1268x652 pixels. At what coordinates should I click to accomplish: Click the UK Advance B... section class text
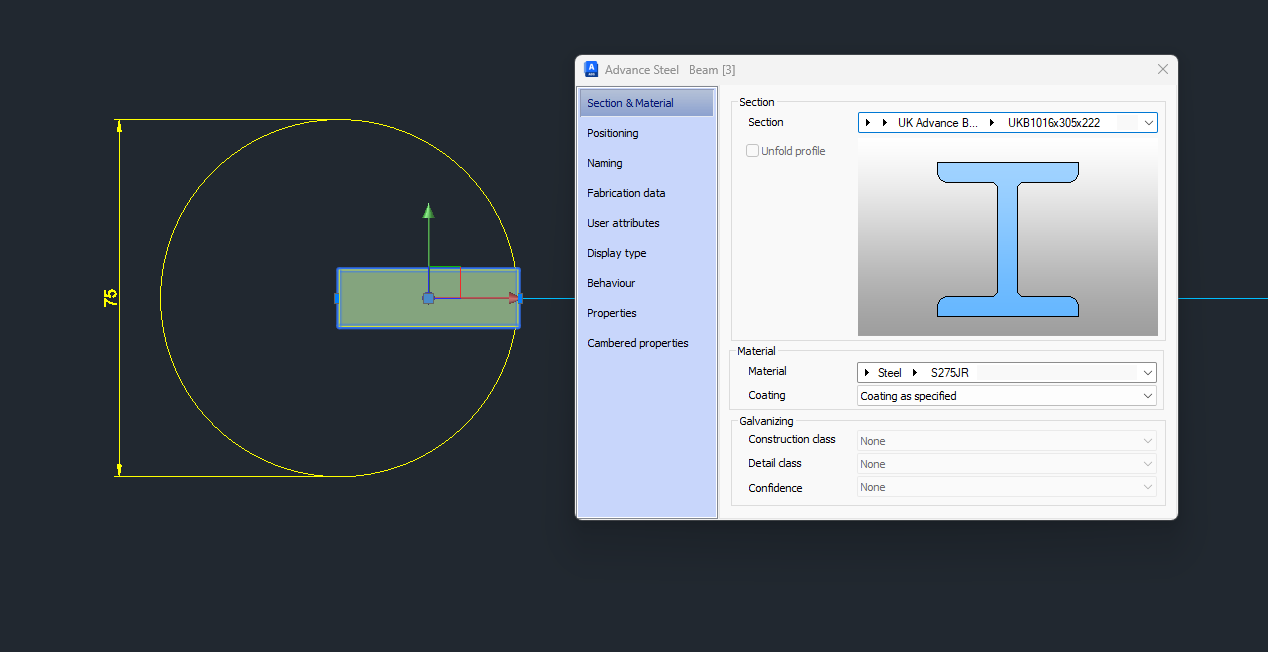[938, 123]
